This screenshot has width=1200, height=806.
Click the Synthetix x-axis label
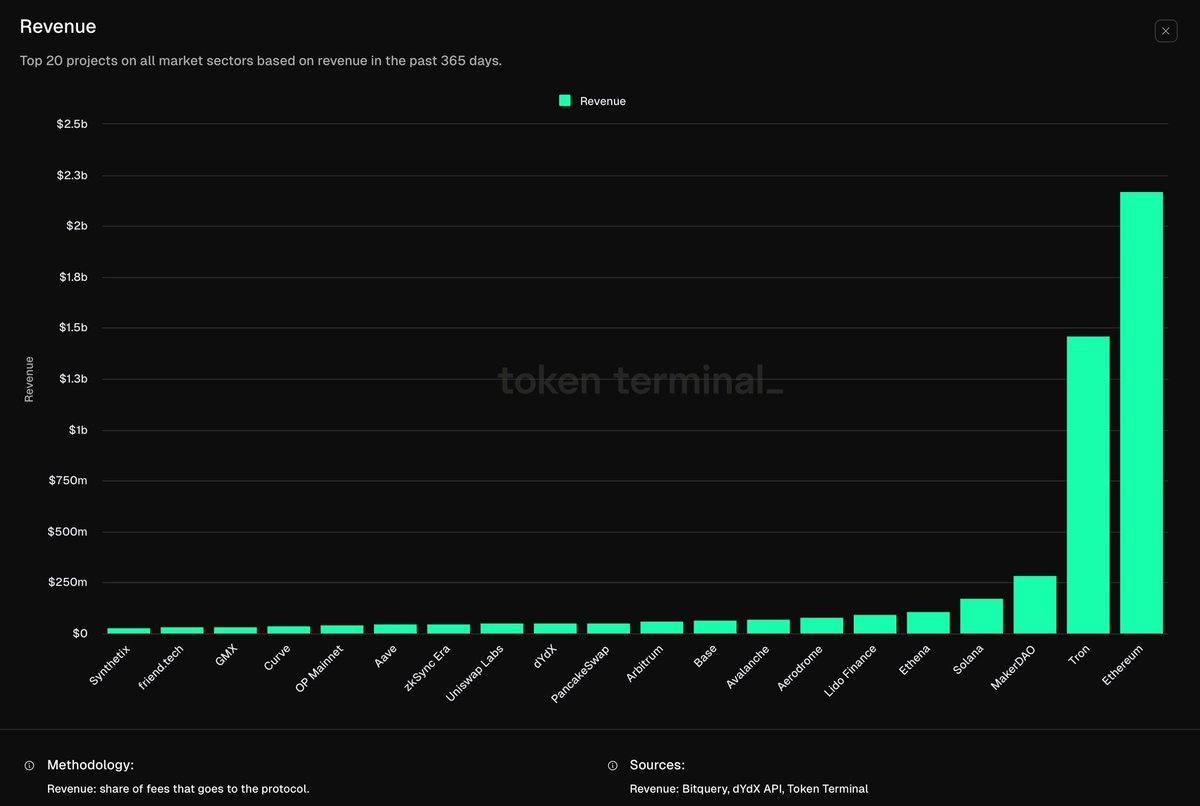[x=111, y=665]
